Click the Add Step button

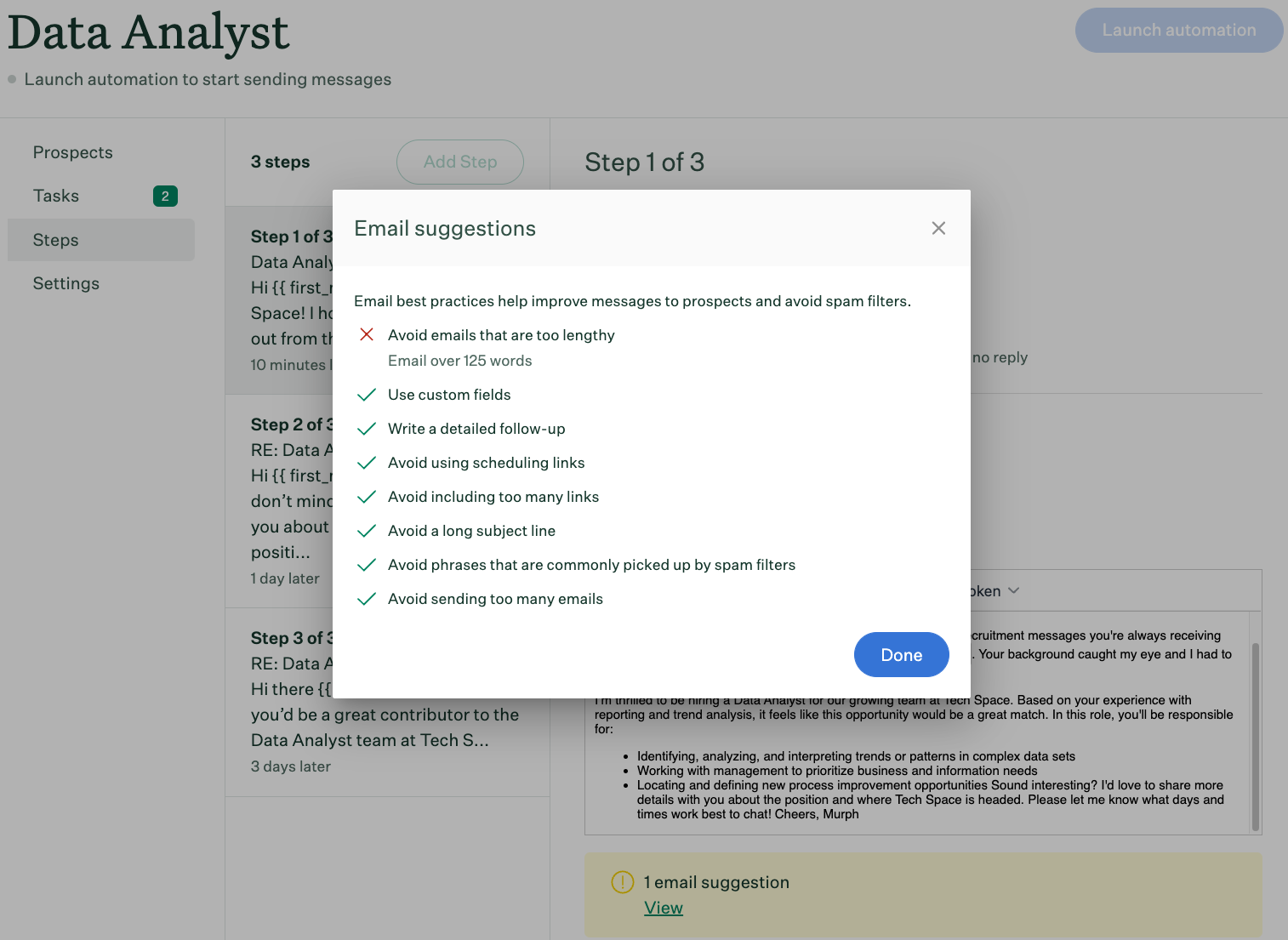coord(459,162)
